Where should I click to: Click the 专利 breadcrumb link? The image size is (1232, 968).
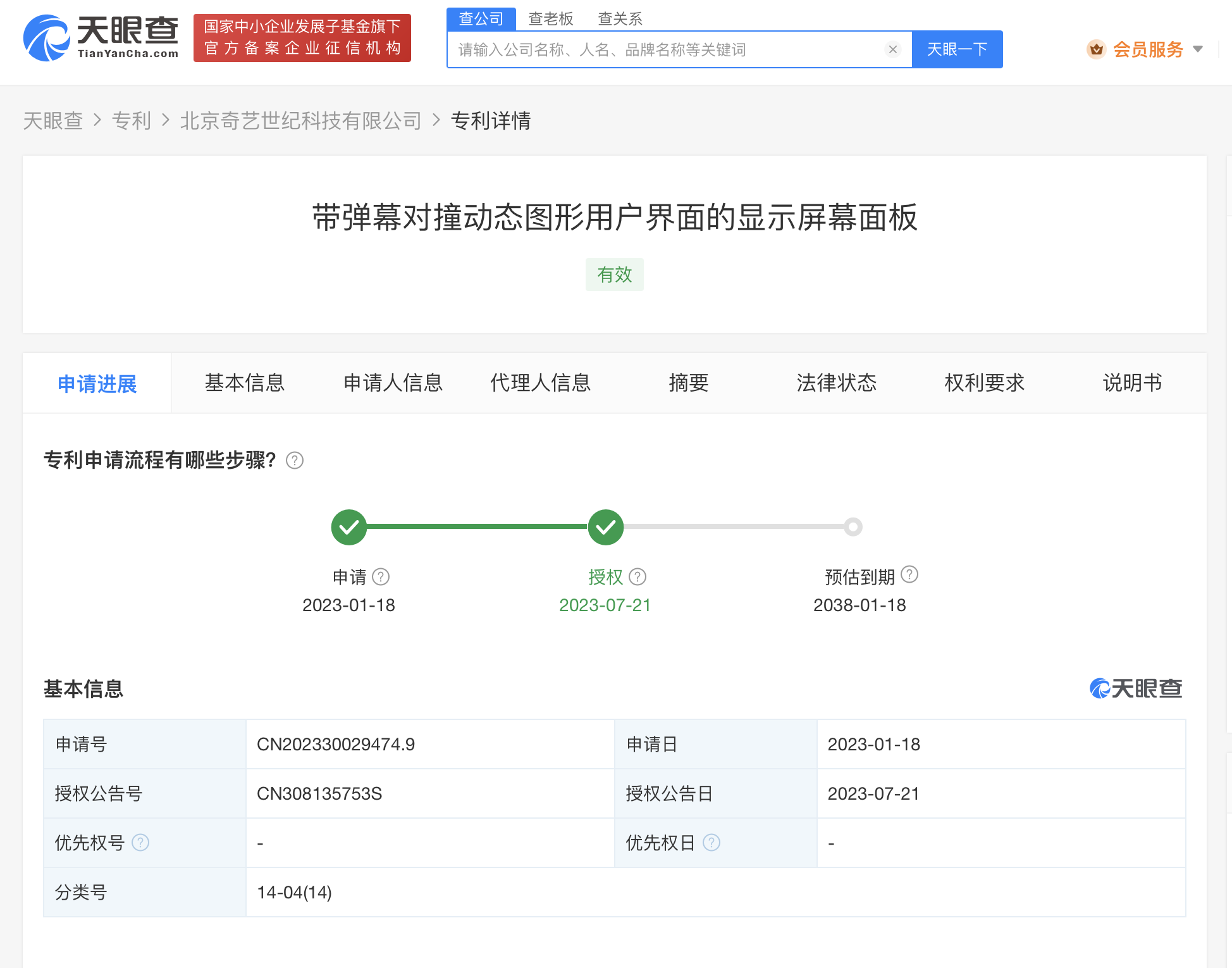pos(131,120)
